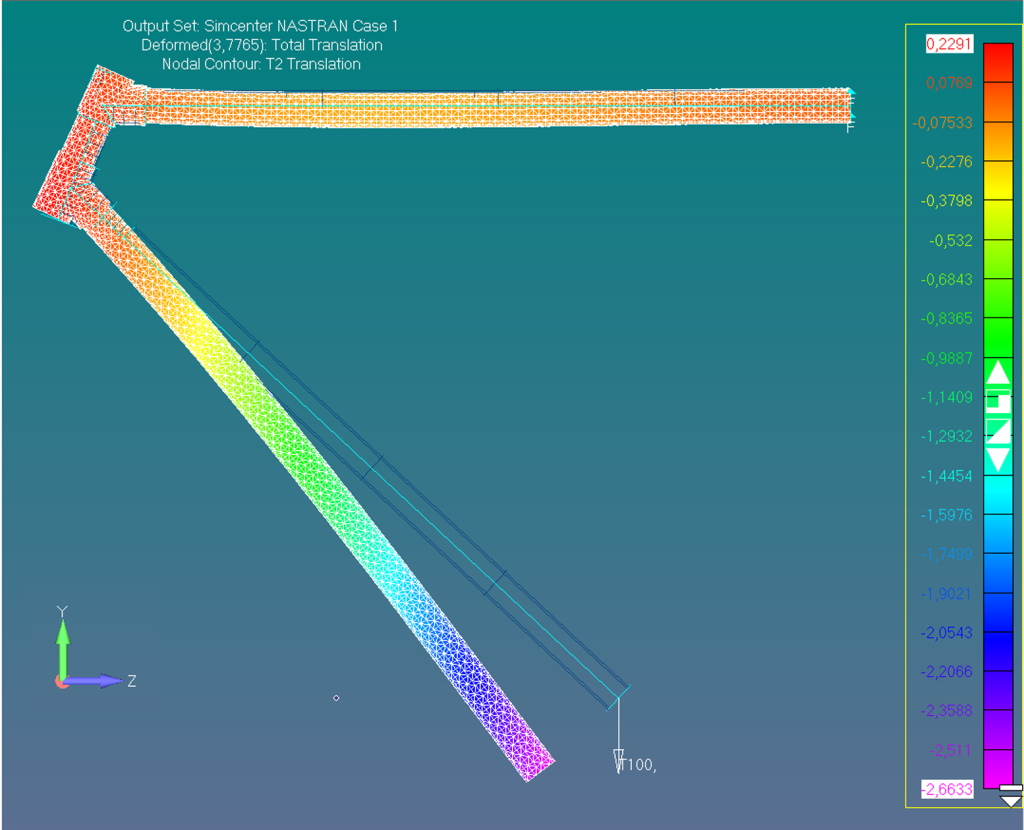Grab the slider handle at the legend bottom
Image resolution: width=1024 pixels, height=830 pixels.
tap(1011, 796)
